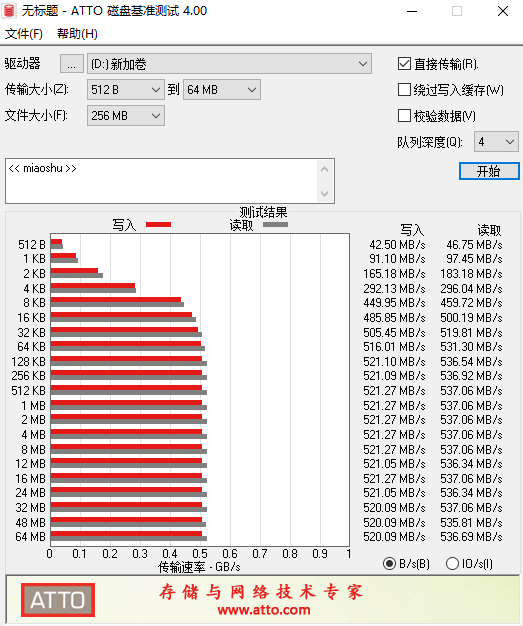Select the B/s radio button
The height and width of the screenshot is (626, 523).
pos(389,563)
